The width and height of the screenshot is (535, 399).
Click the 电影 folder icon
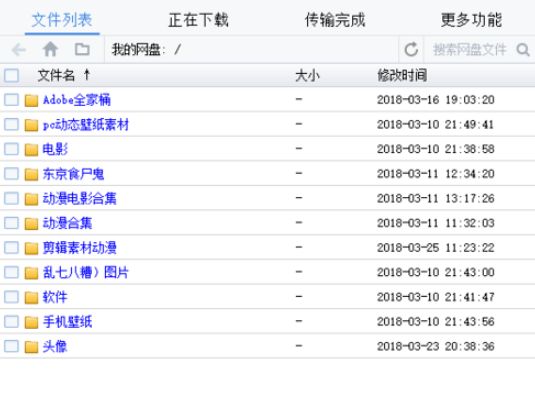31,149
